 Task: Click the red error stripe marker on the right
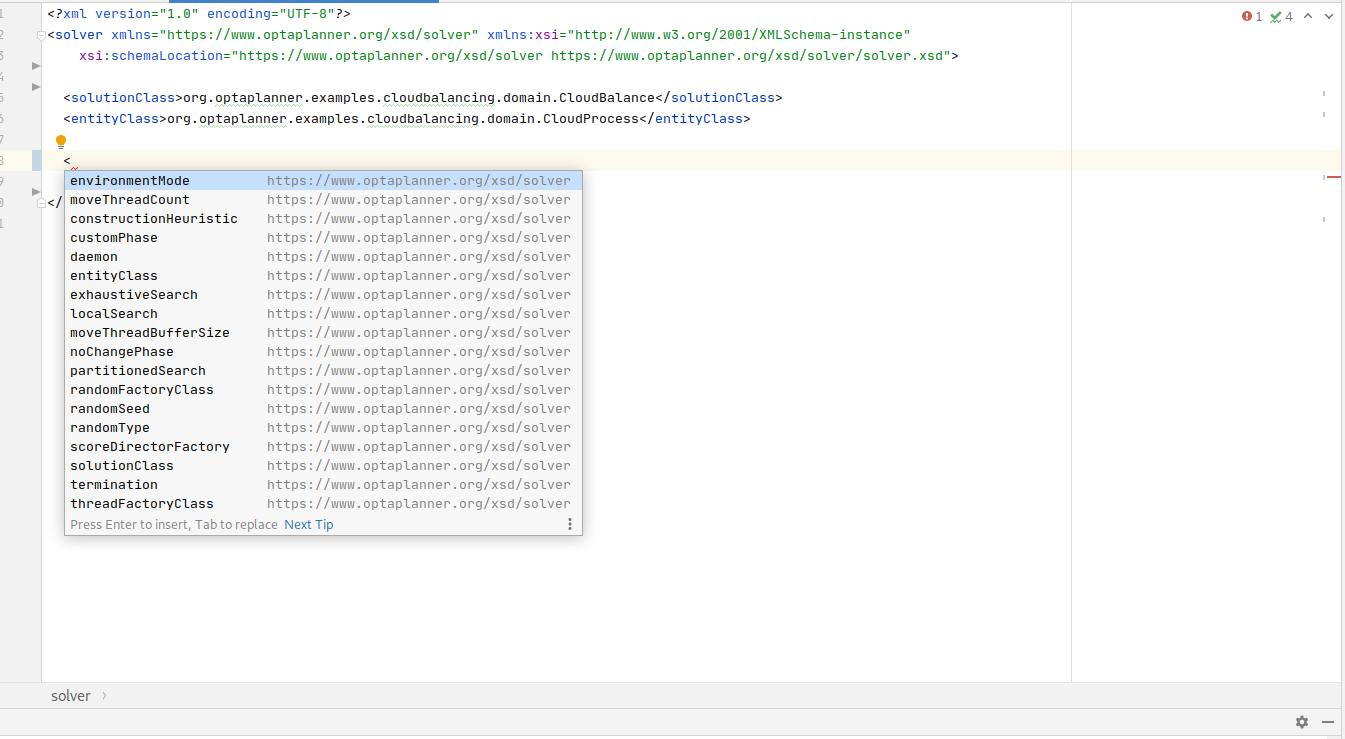(x=1334, y=176)
